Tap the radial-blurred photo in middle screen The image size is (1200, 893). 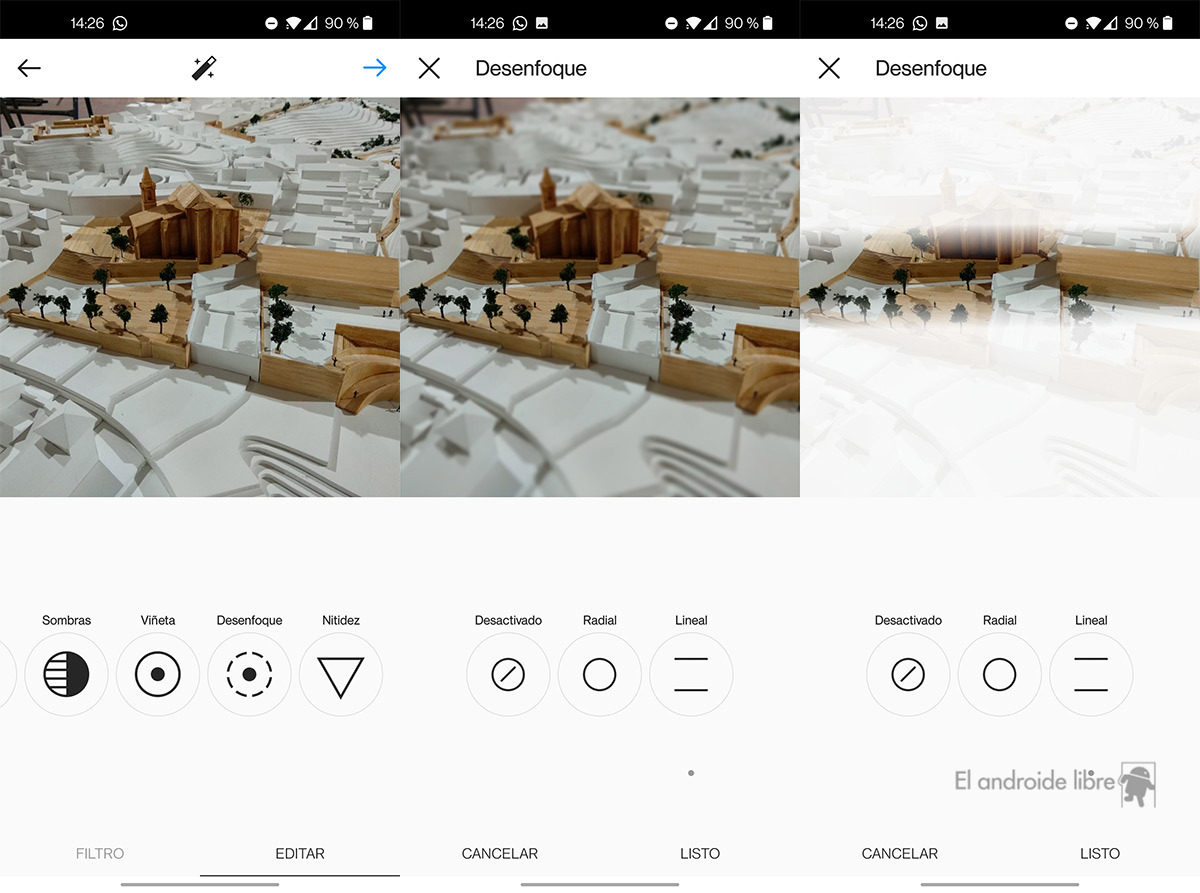(x=600, y=297)
